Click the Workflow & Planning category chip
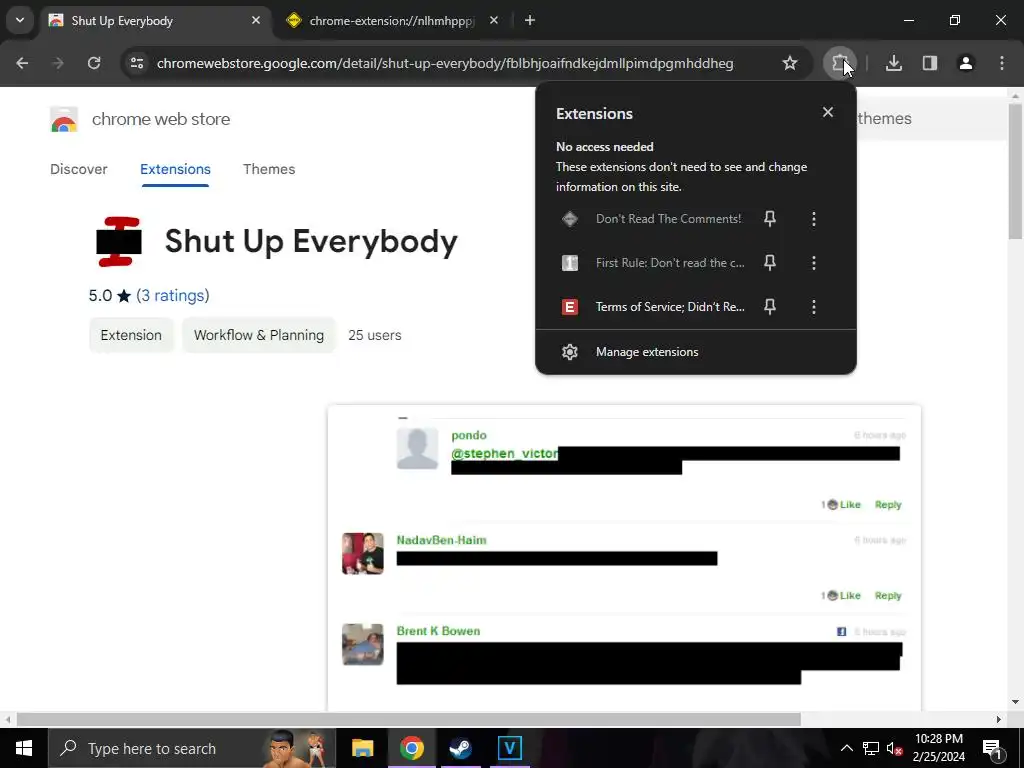This screenshot has height=768, width=1024. tap(259, 335)
